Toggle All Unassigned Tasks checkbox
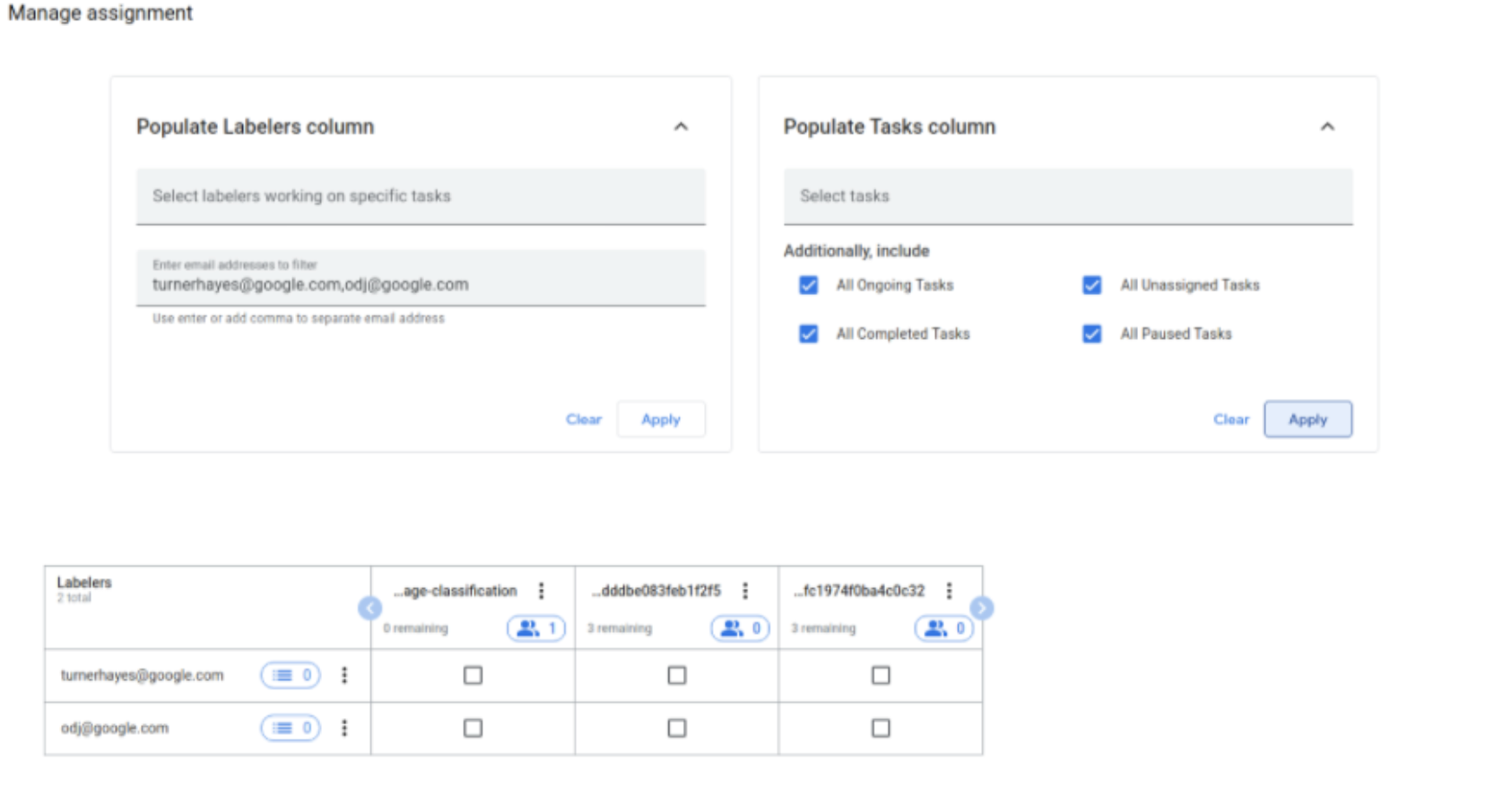The image size is (1512, 787). point(1091,285)
